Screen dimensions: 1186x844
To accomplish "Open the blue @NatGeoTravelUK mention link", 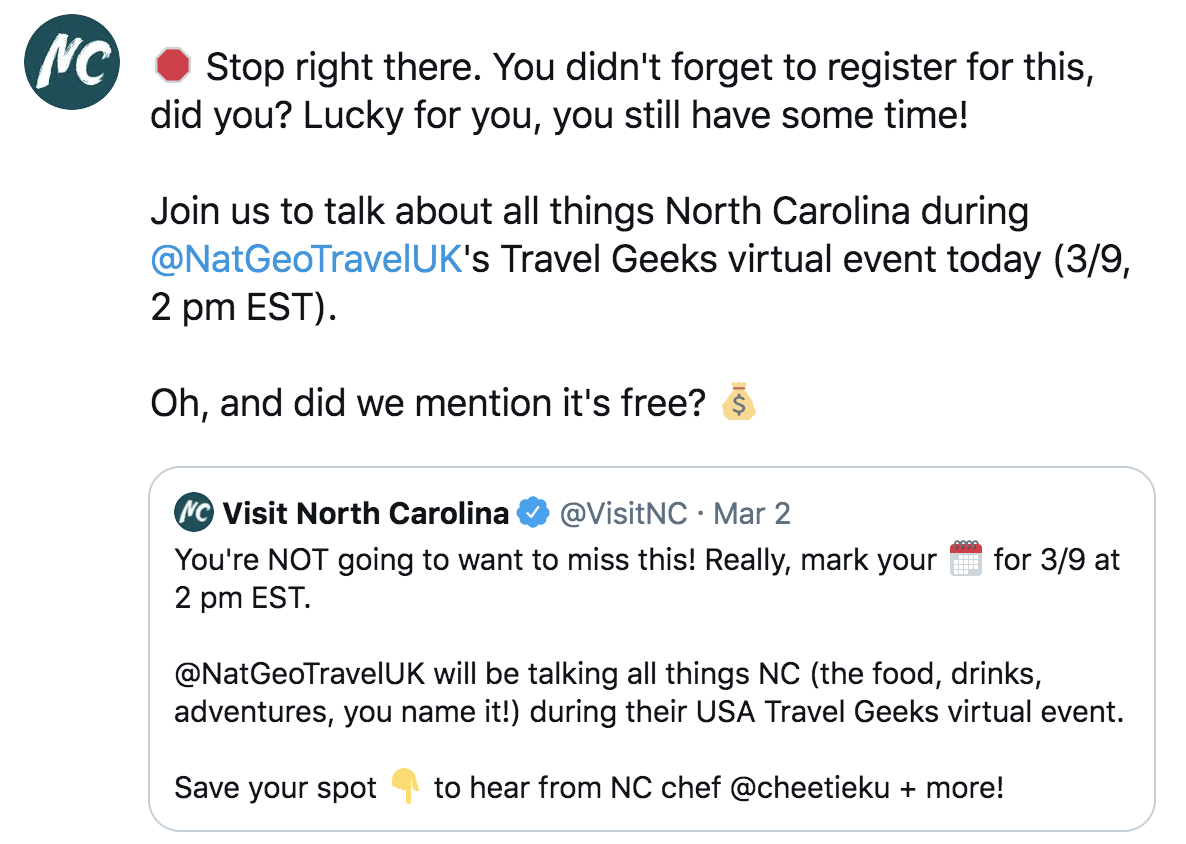I will [x=306, y=259].
